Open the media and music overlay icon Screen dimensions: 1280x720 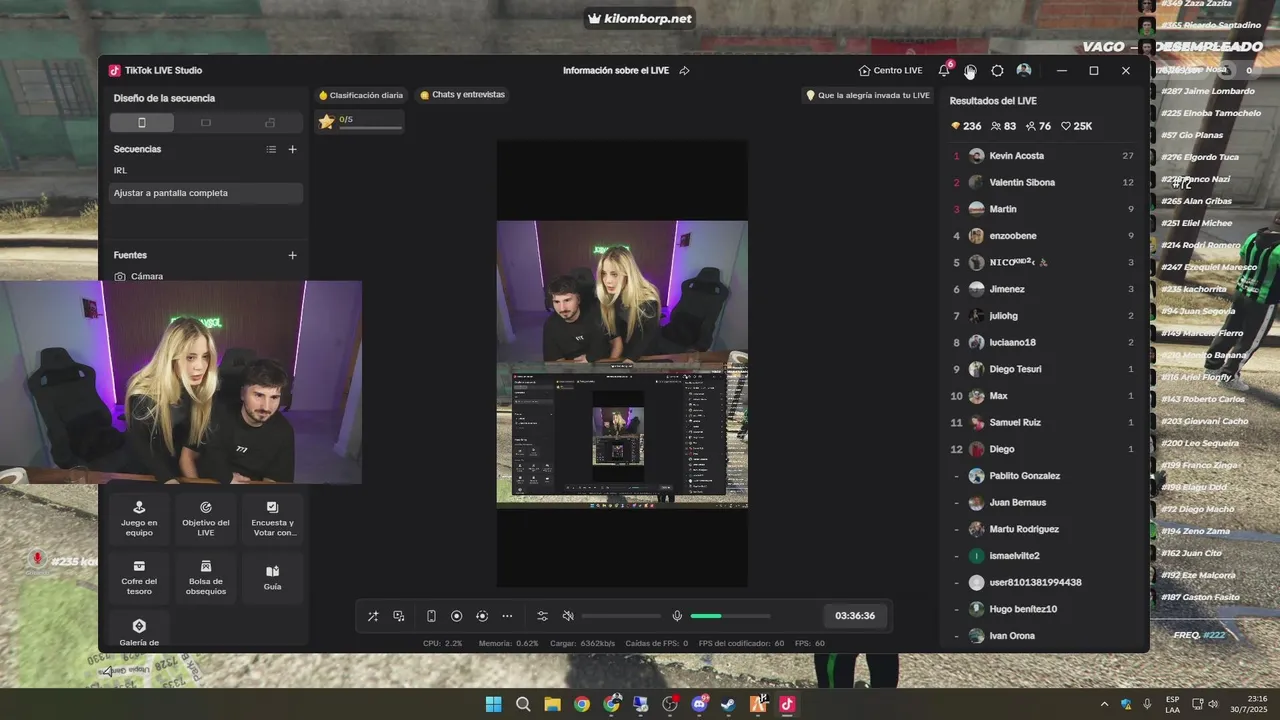(399, 616)
